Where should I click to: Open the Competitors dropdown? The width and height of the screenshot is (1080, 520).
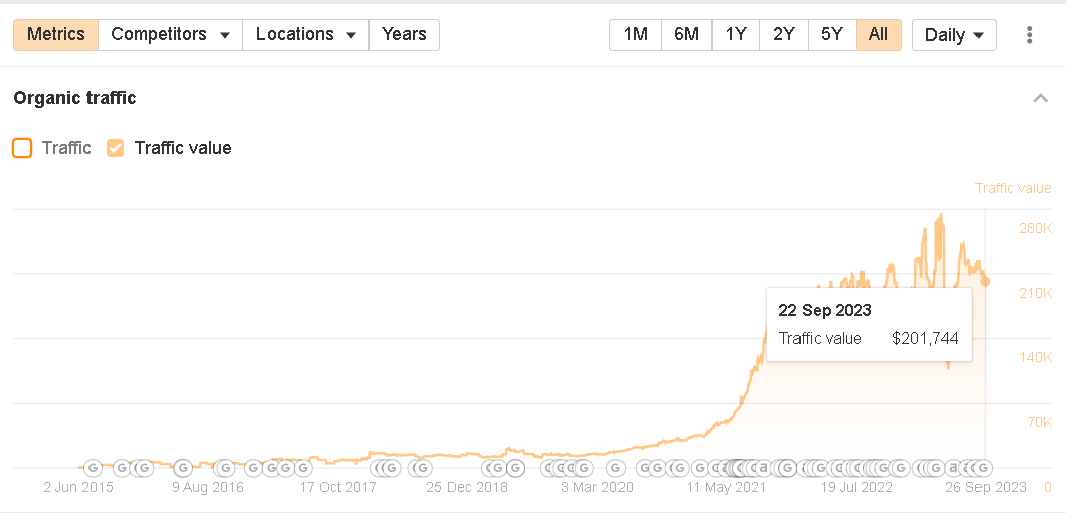[x=170, y=35]
